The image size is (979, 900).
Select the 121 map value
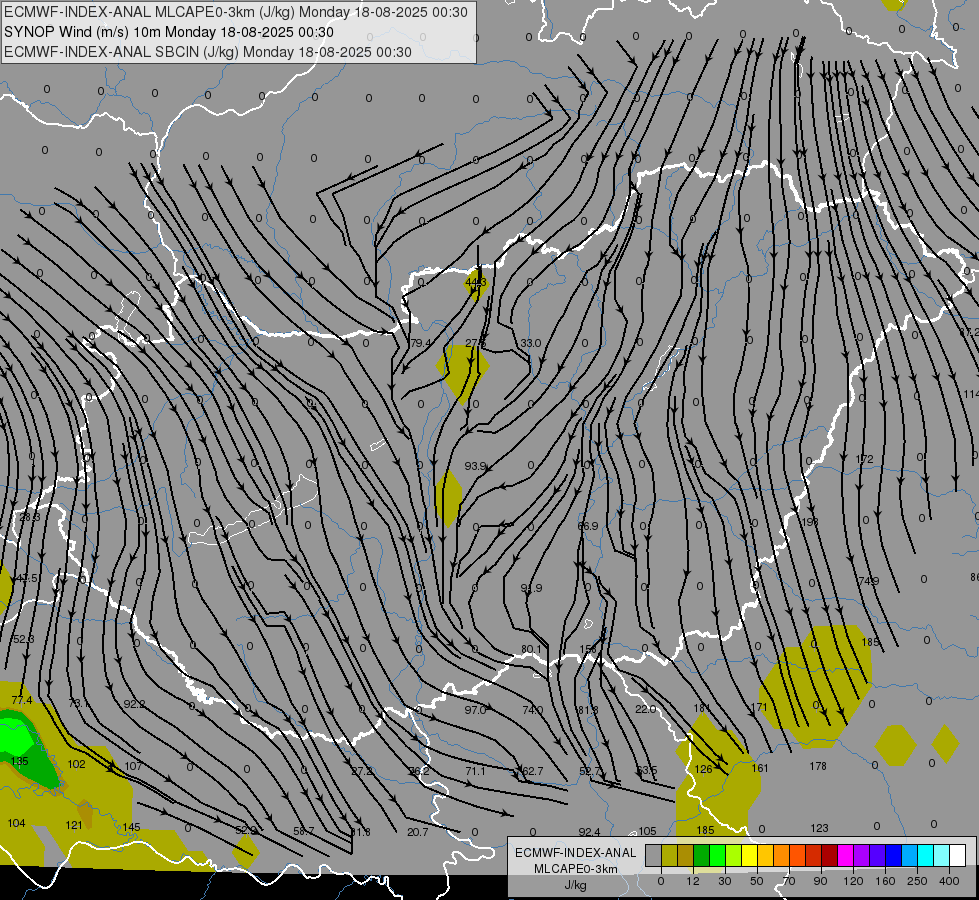74,825
